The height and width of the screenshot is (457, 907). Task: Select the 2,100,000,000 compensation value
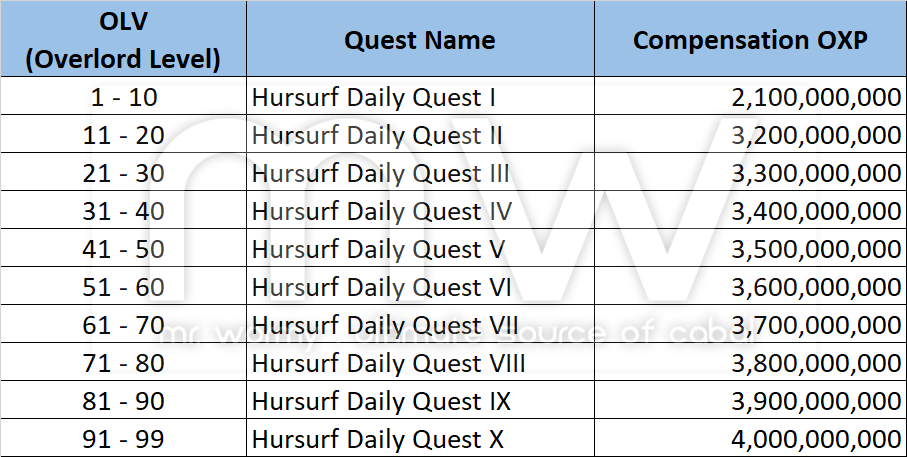coord(817,98)
